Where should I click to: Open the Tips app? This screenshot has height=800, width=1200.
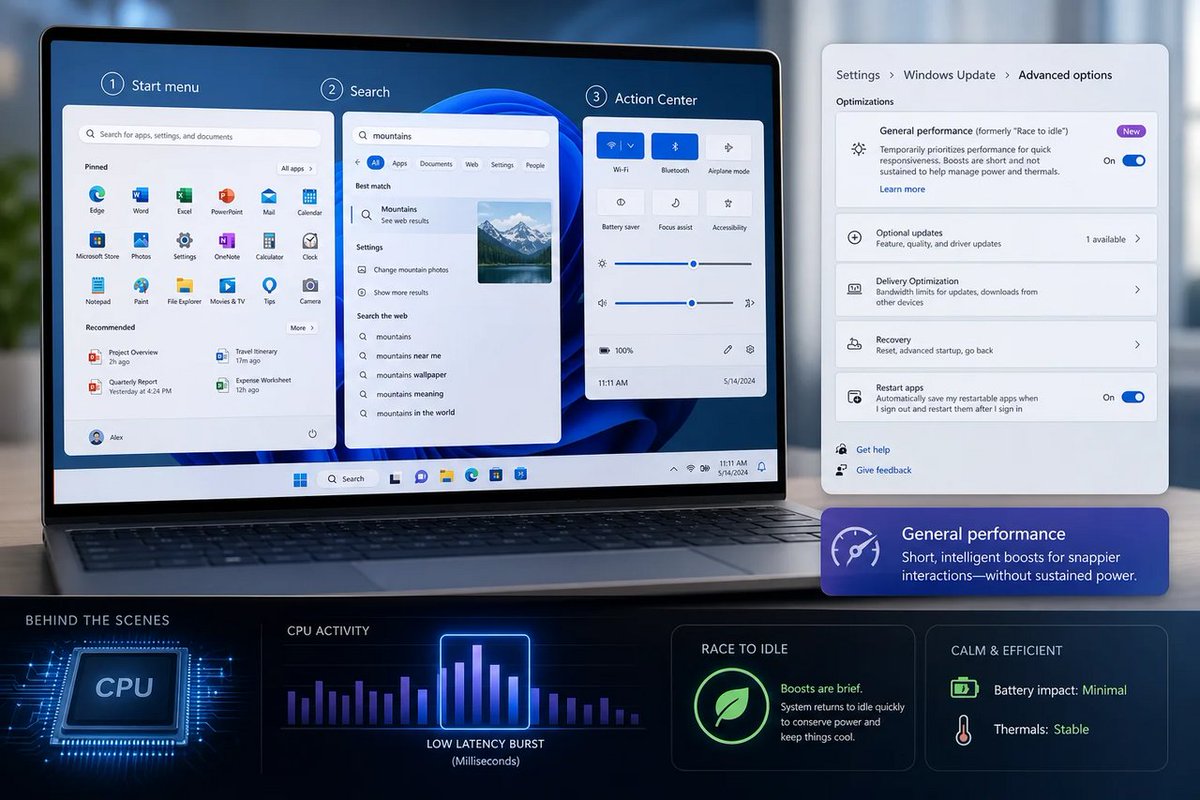tap(269, 285)
